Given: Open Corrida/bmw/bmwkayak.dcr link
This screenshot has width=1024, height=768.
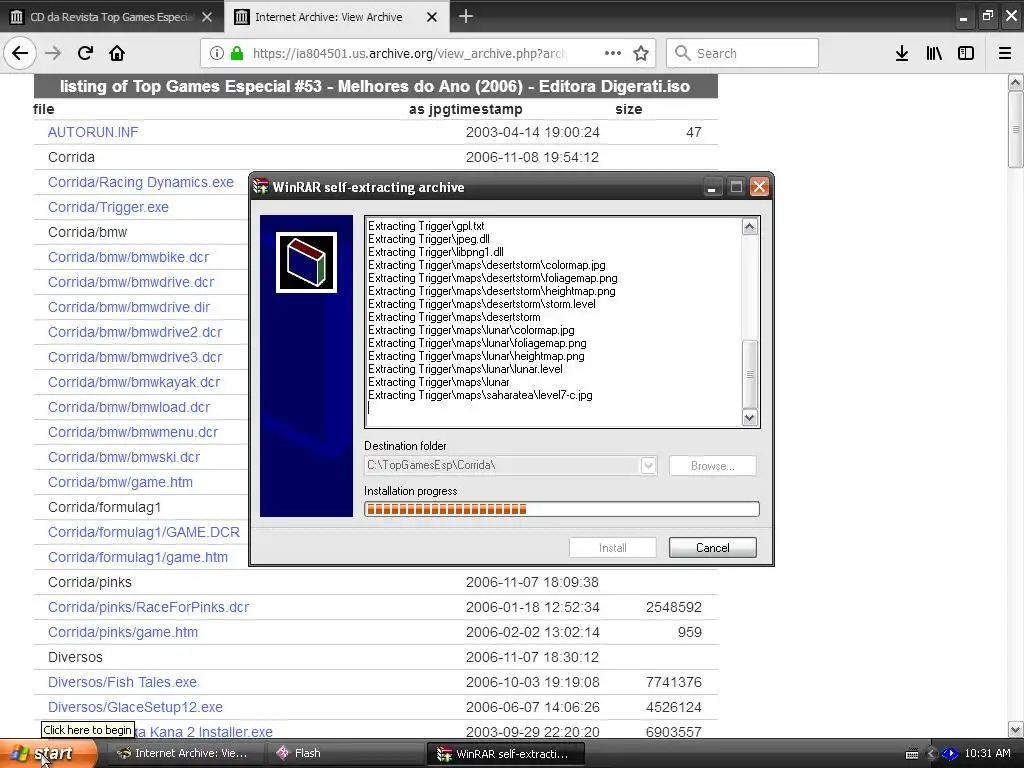Looking at the screenshot, I should (x=134, y=382).
